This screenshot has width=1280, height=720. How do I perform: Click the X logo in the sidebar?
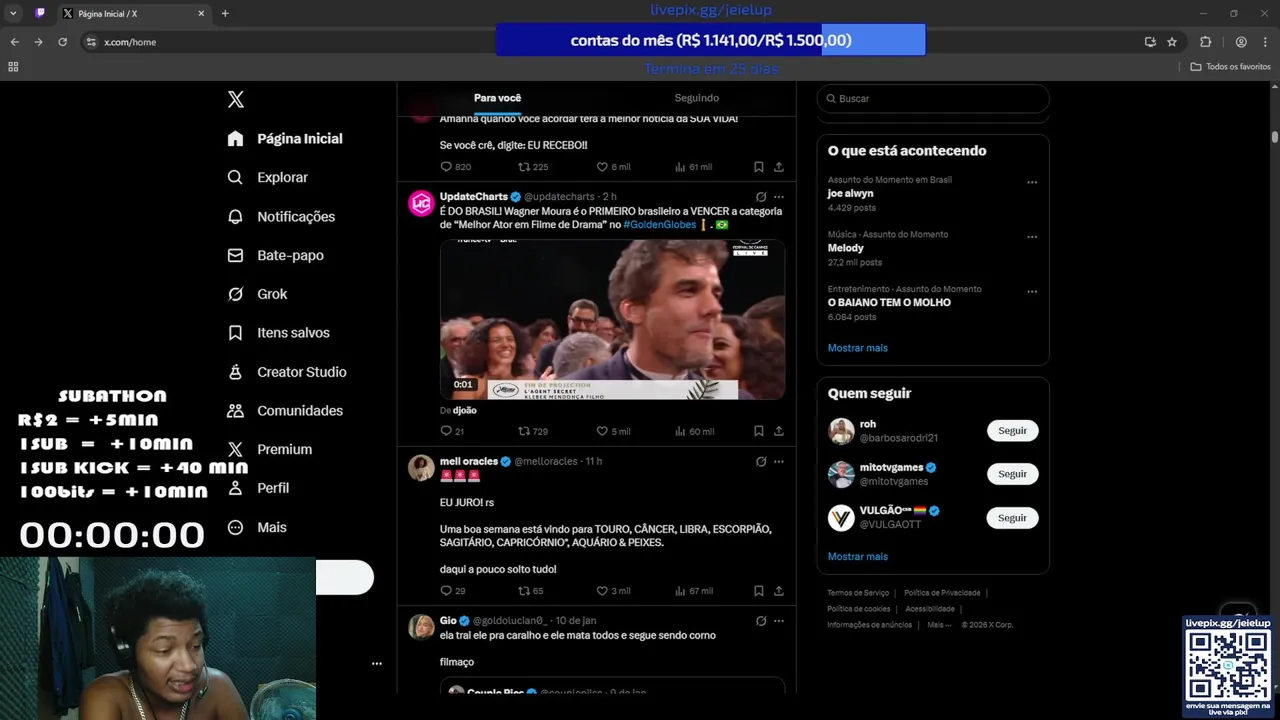(x=236, y=99)
